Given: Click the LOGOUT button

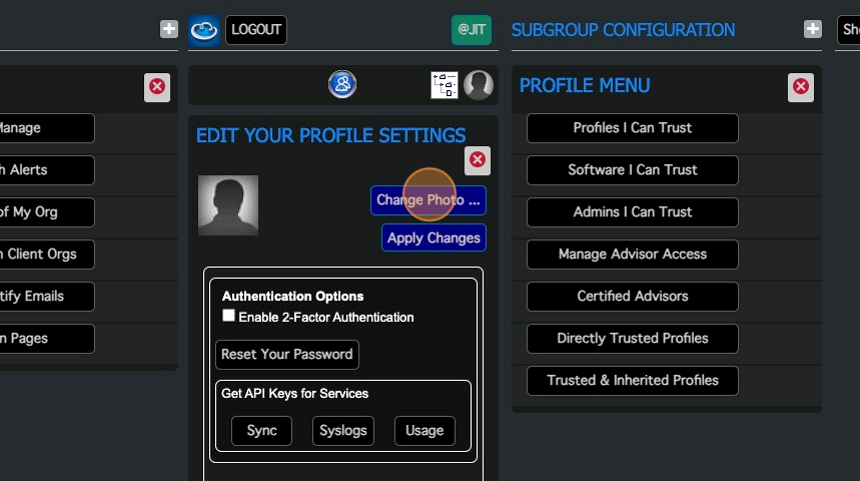Looking at the screenshot, I should coord(256,30).
